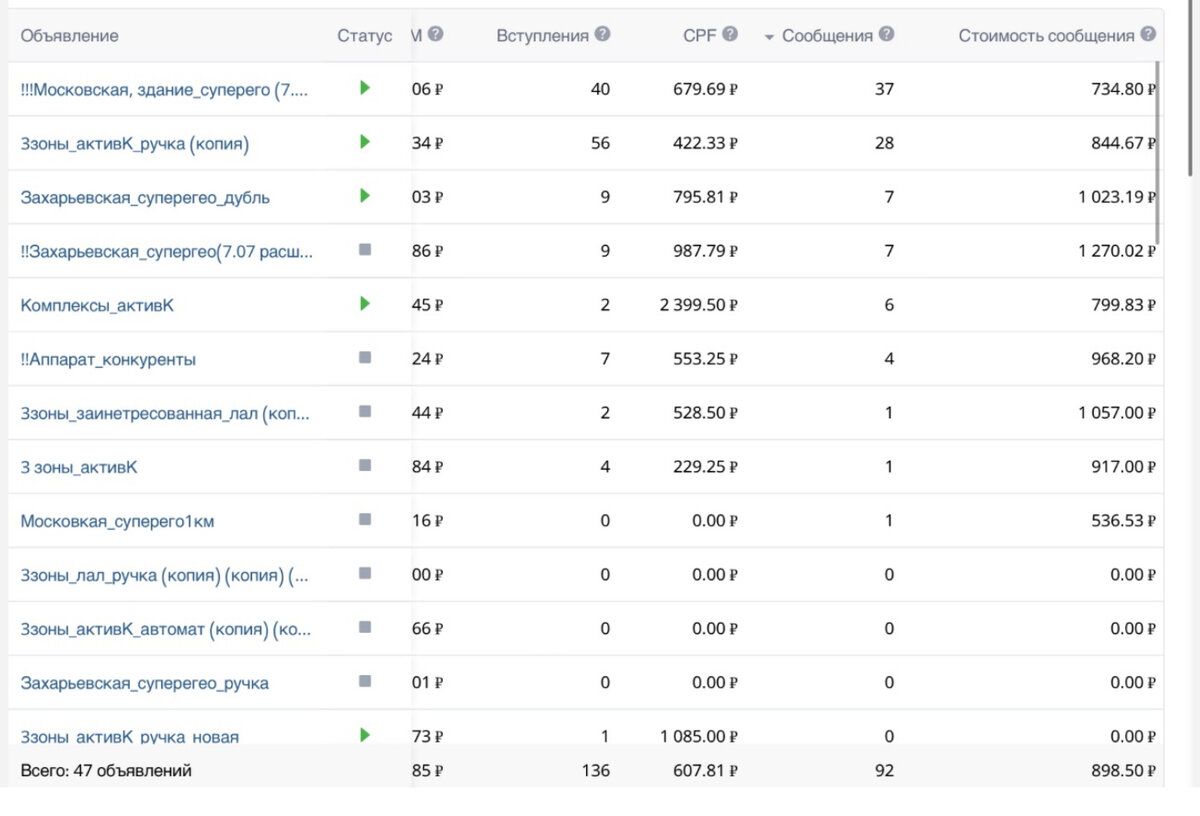Click total messages value 92
Viewport: 1200px width, 816px height.
click(884, 771)
